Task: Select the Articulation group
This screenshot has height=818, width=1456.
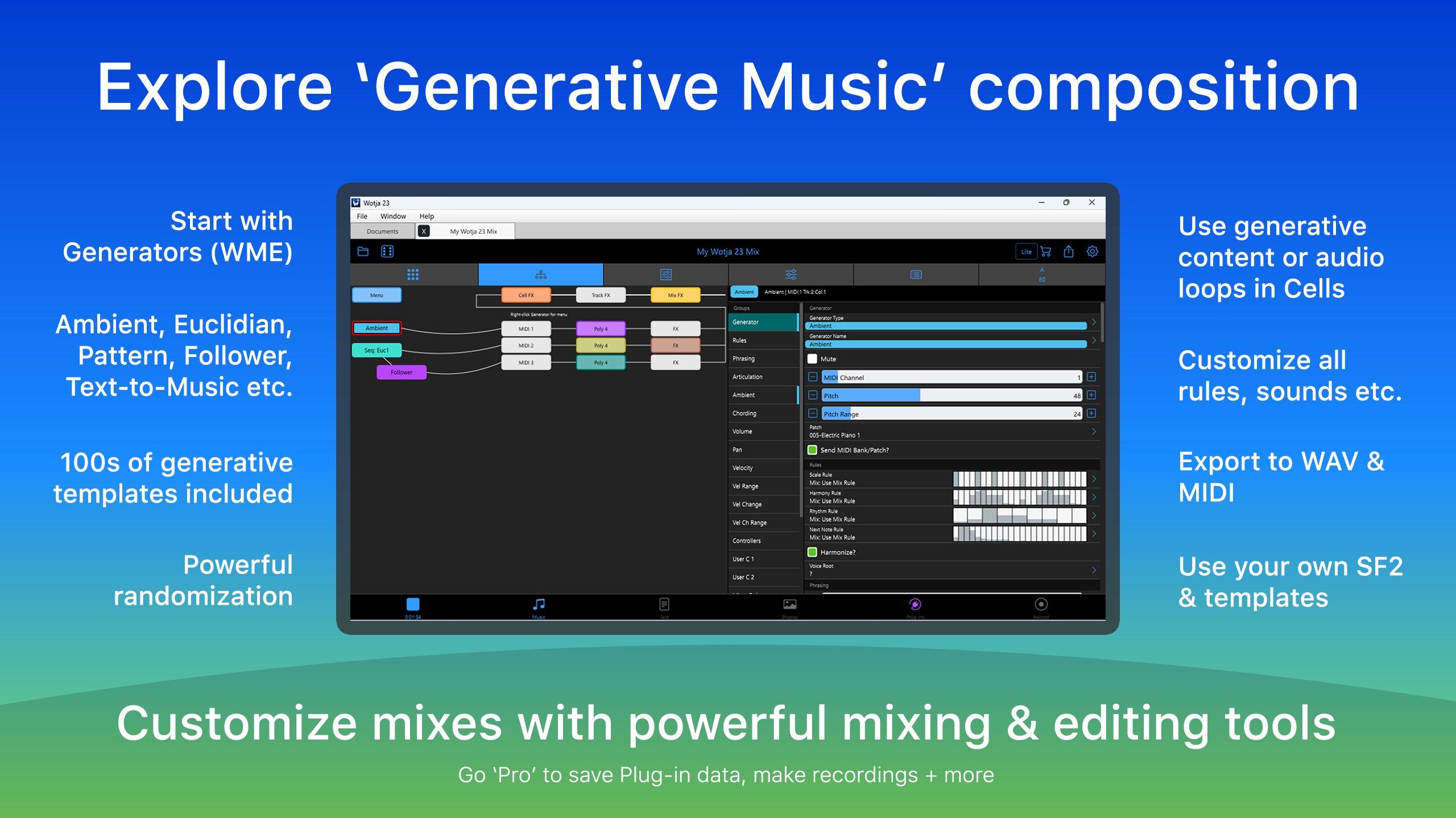Action: point(764,377)
